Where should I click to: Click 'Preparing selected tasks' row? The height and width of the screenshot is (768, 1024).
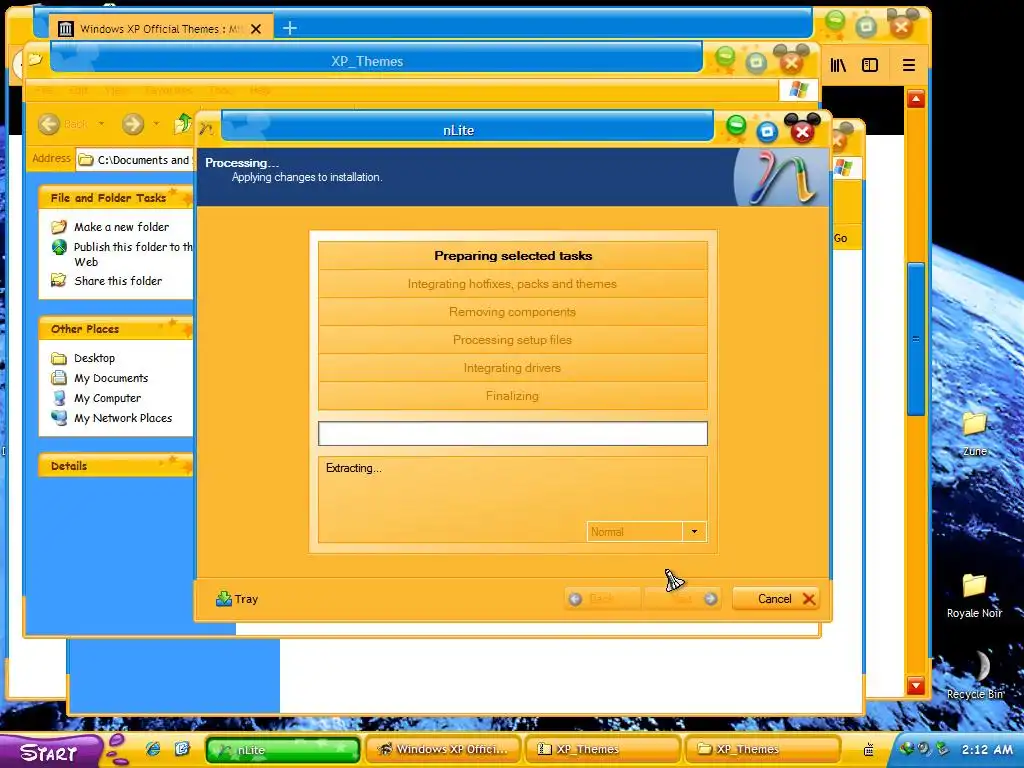point(513,256)
